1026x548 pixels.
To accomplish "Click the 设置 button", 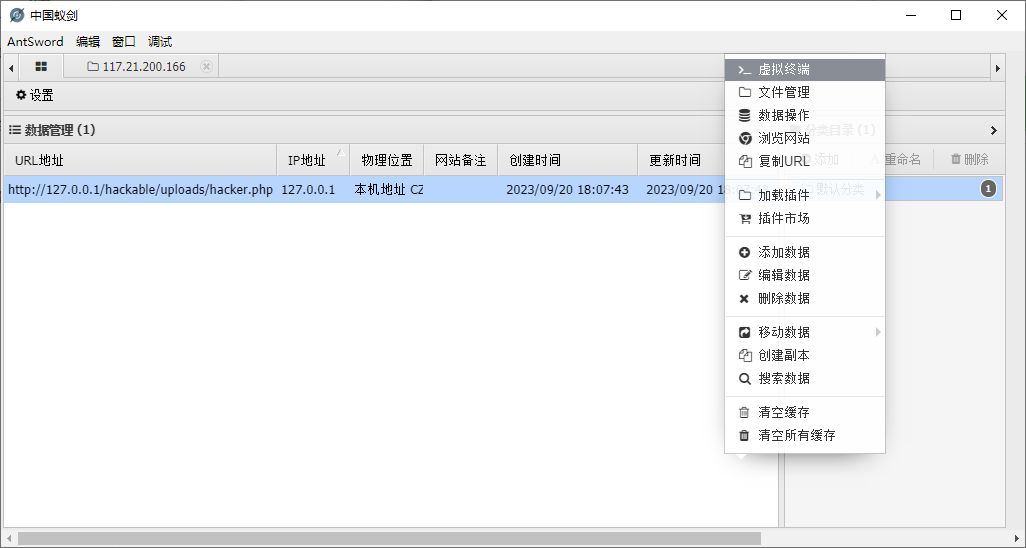I will tap(35, 95).
